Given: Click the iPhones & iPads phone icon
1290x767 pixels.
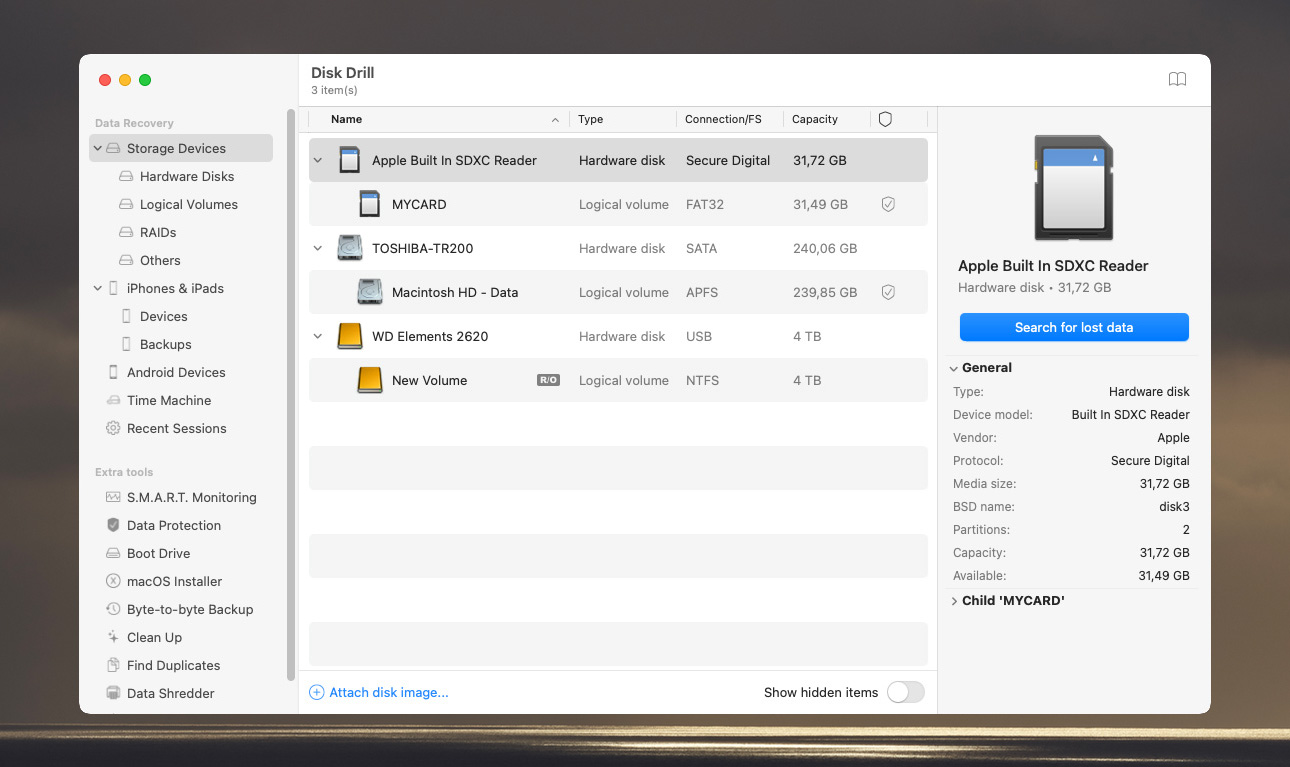Looking at the screenshot, I should pos(113,288).
